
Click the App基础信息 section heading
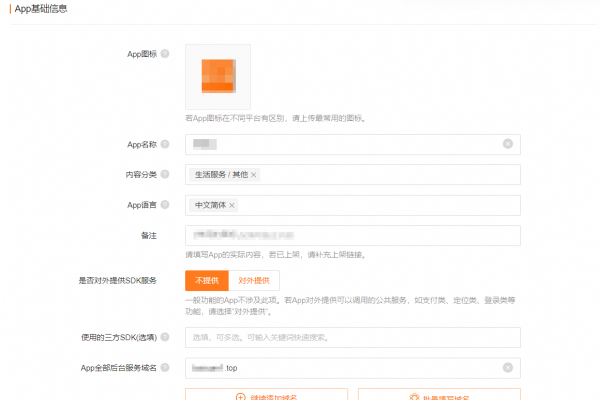(41, 9)
